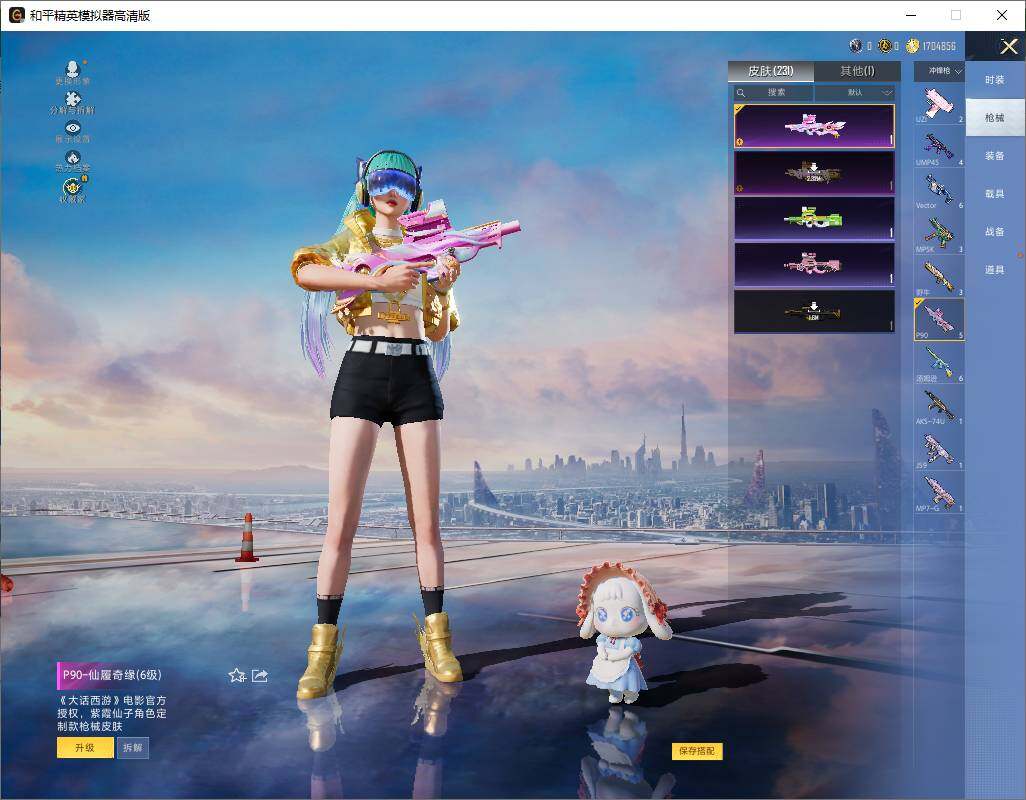Switch to the 其他(1) tab
Viewport: 1026px width, 800px height.
[x=857, y=71]
